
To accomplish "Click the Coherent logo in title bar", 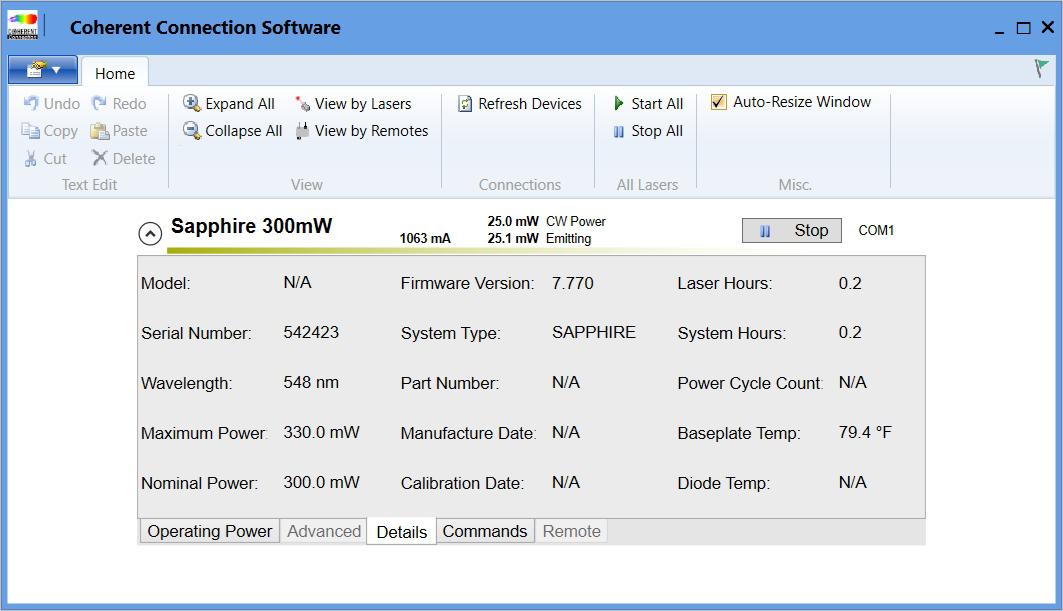I will click(22, 26).
